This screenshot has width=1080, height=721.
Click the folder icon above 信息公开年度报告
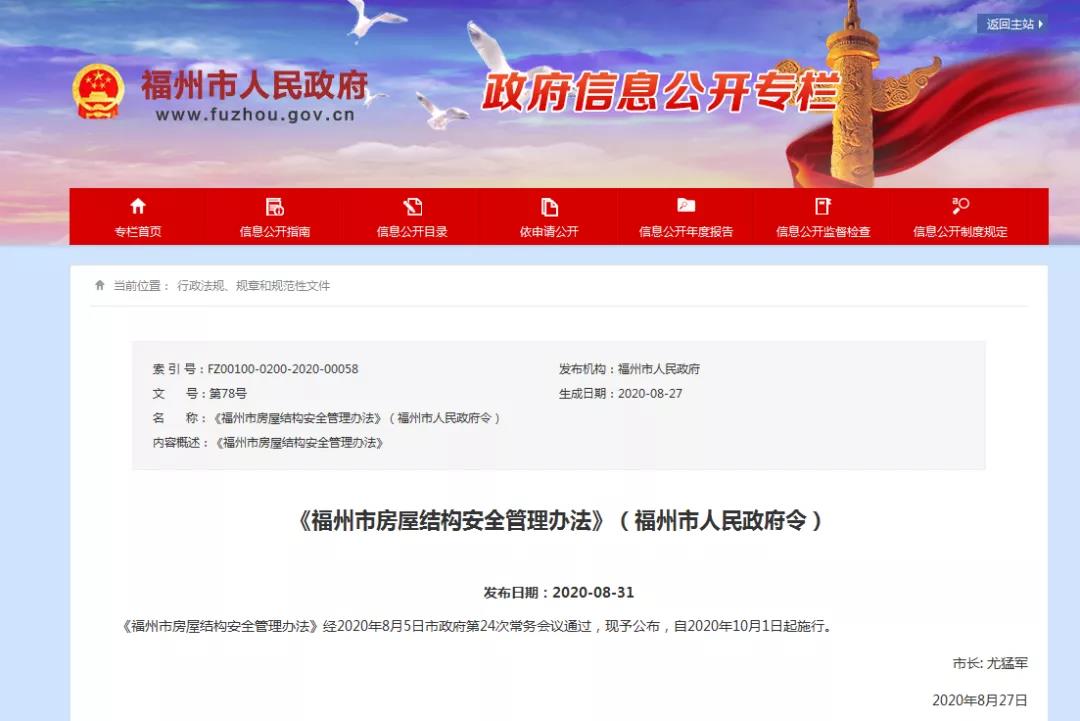pyautogui.click(x=686, y=206)
